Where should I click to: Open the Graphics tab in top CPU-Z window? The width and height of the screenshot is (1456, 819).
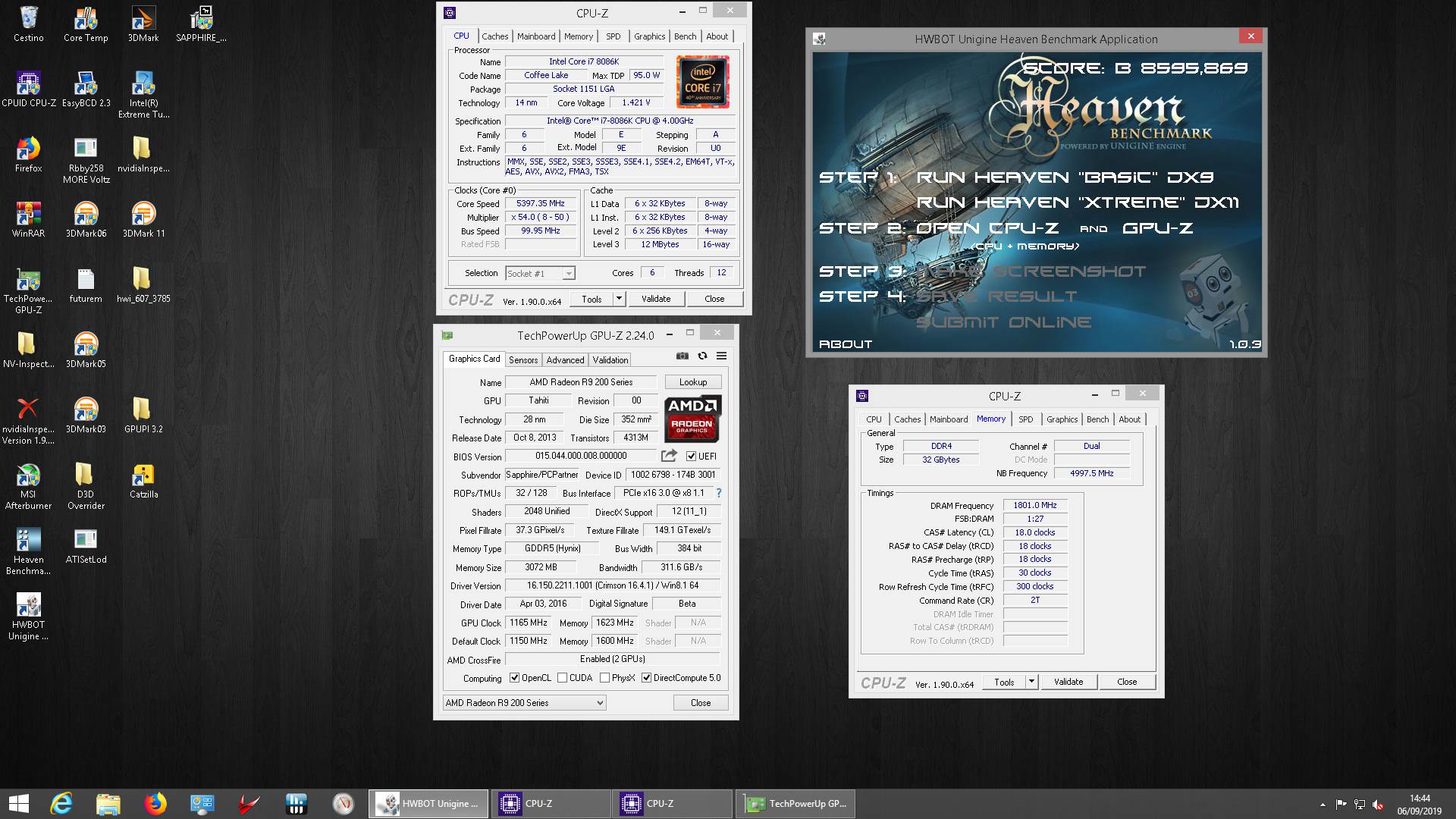(x=649, y=36)
